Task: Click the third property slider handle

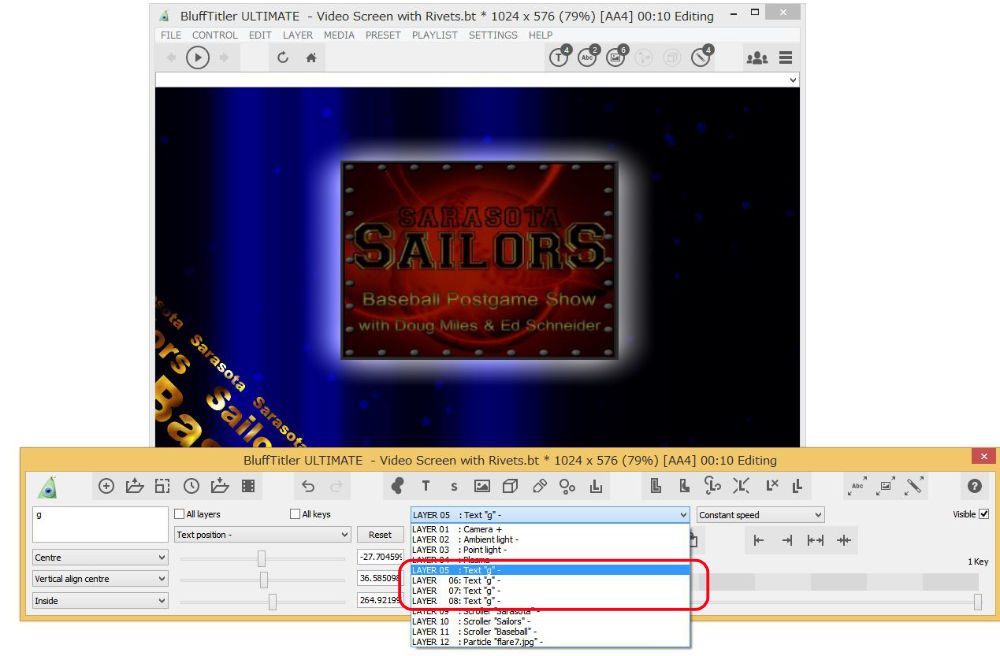Action: [272, 601]
